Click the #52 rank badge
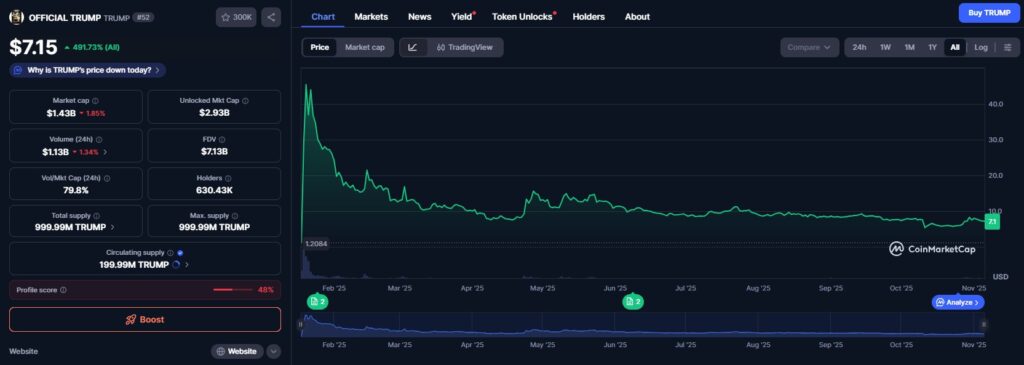The height and width of the screenshot is (365, 1024). [x=143, y=18]
